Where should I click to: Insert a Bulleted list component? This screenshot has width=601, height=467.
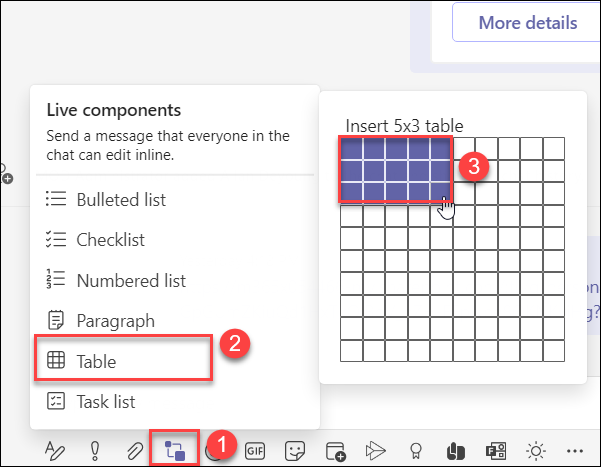pos(120,199)
